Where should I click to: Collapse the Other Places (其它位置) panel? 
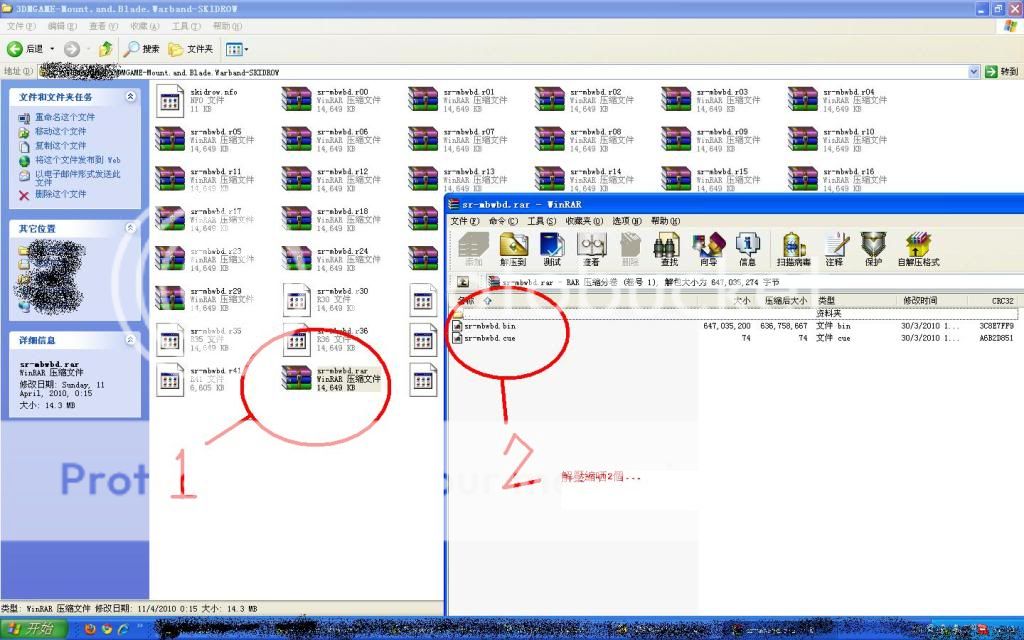tap(130, 228)
